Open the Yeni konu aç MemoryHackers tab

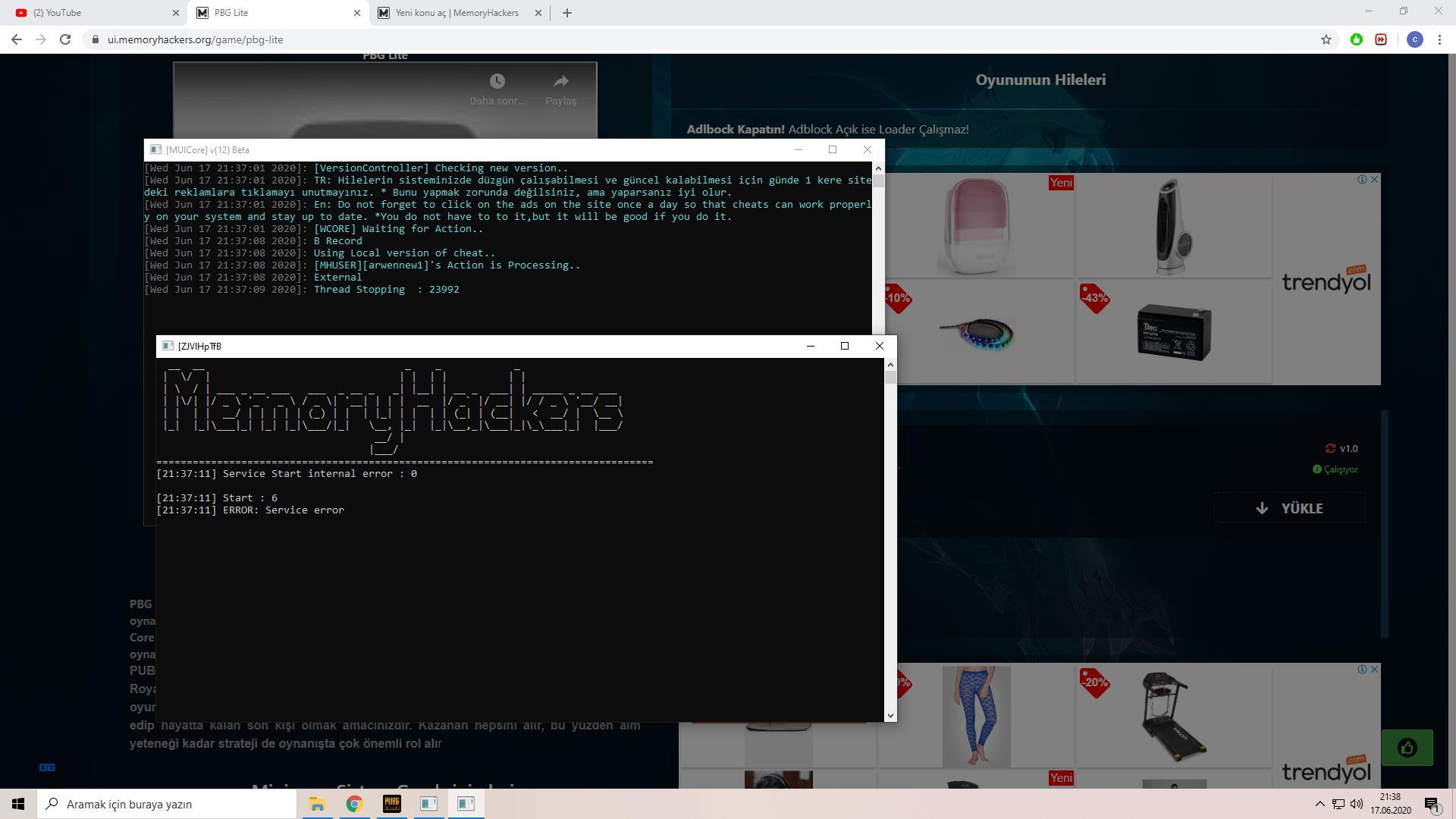(457, 13)
